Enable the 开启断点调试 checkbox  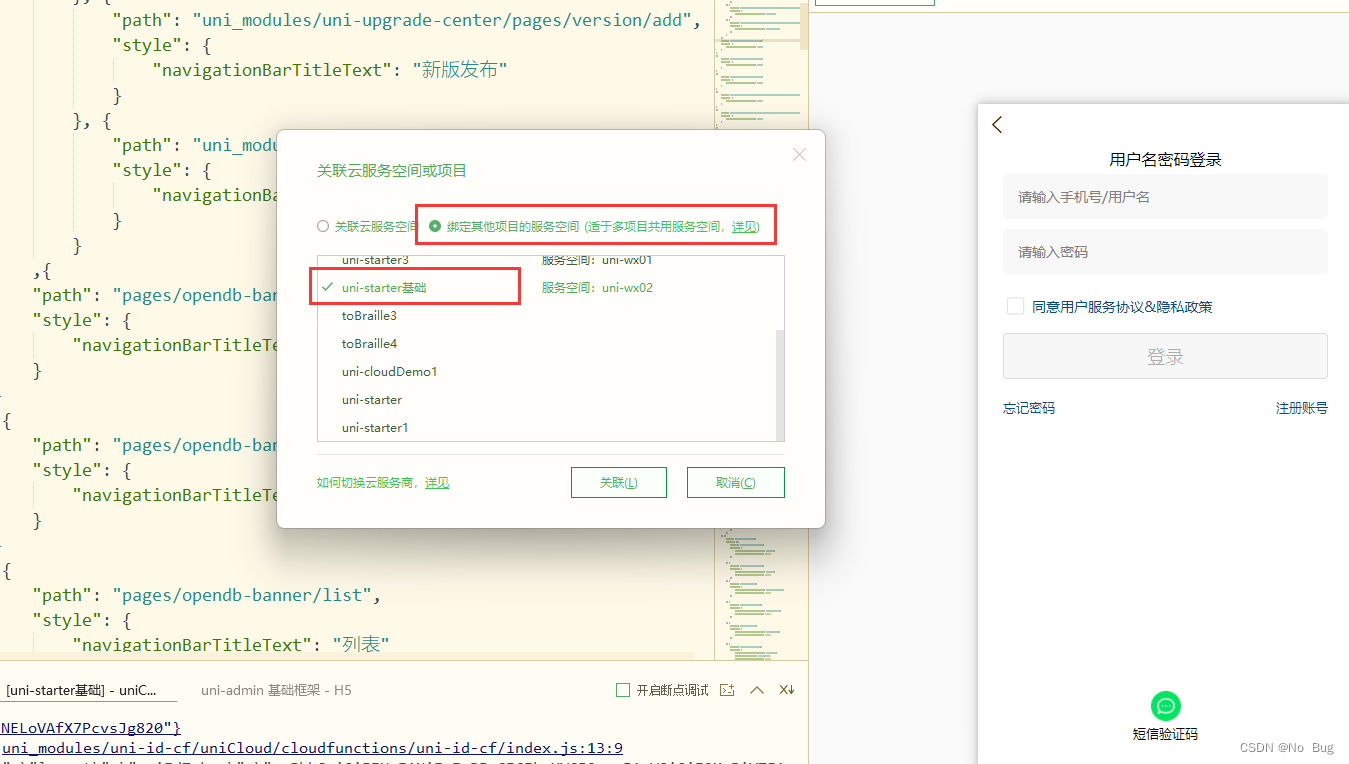[x=622, y=689]
